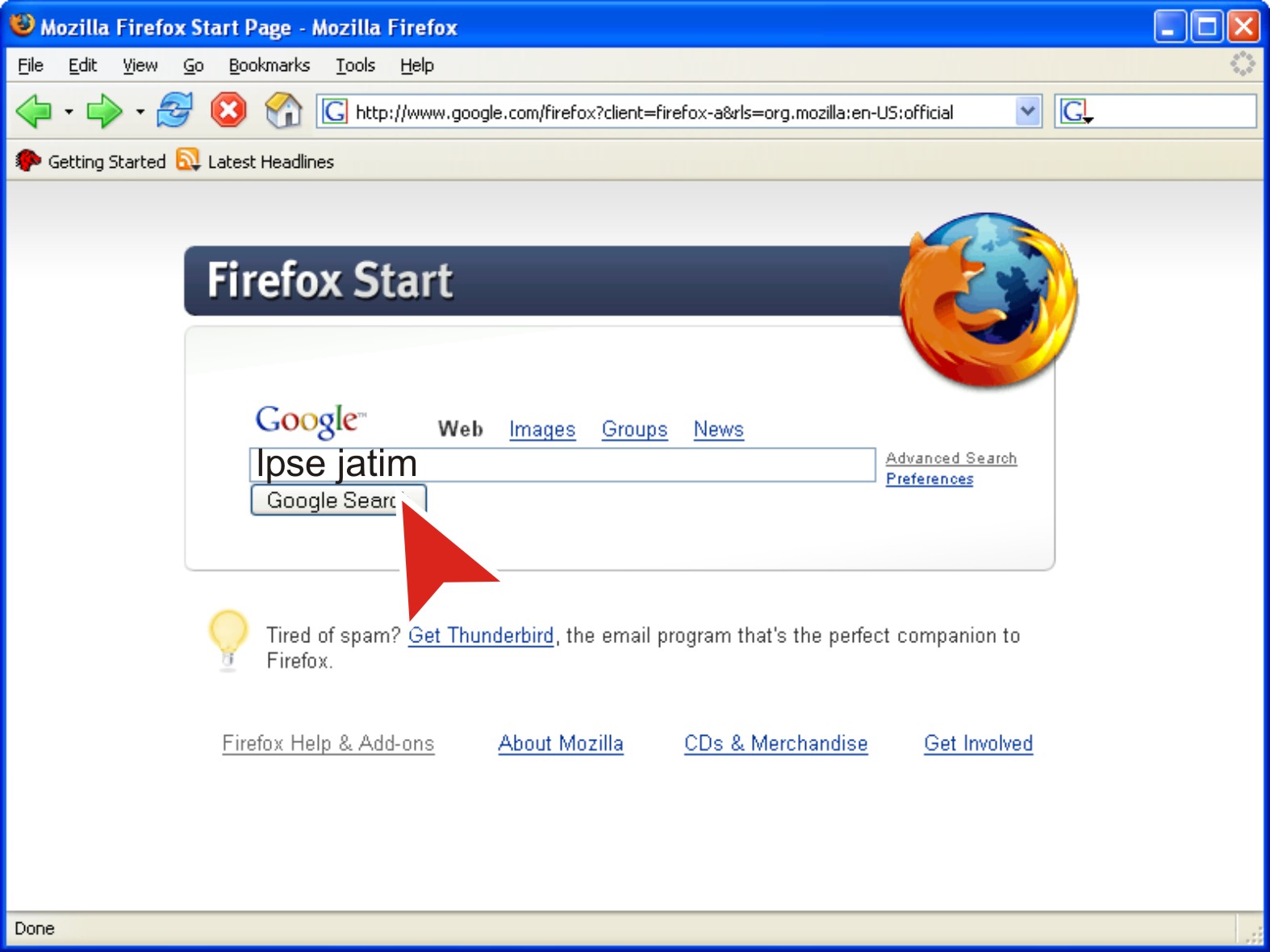
Task: Click the green Back arrow button
Action: click(x=34, y=111)
